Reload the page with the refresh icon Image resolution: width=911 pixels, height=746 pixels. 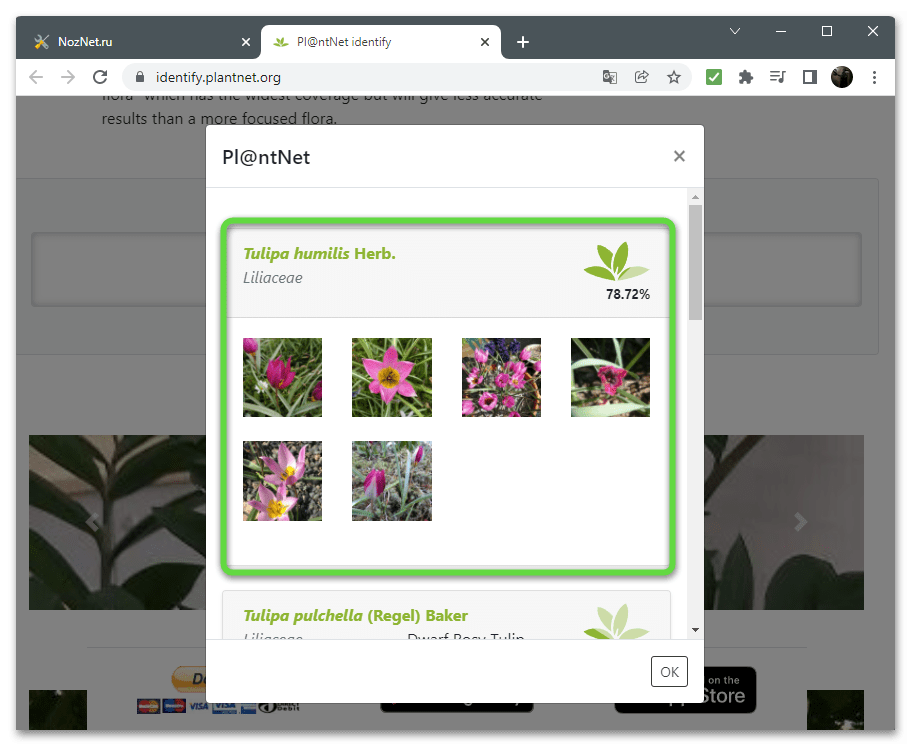pos(100,77)
